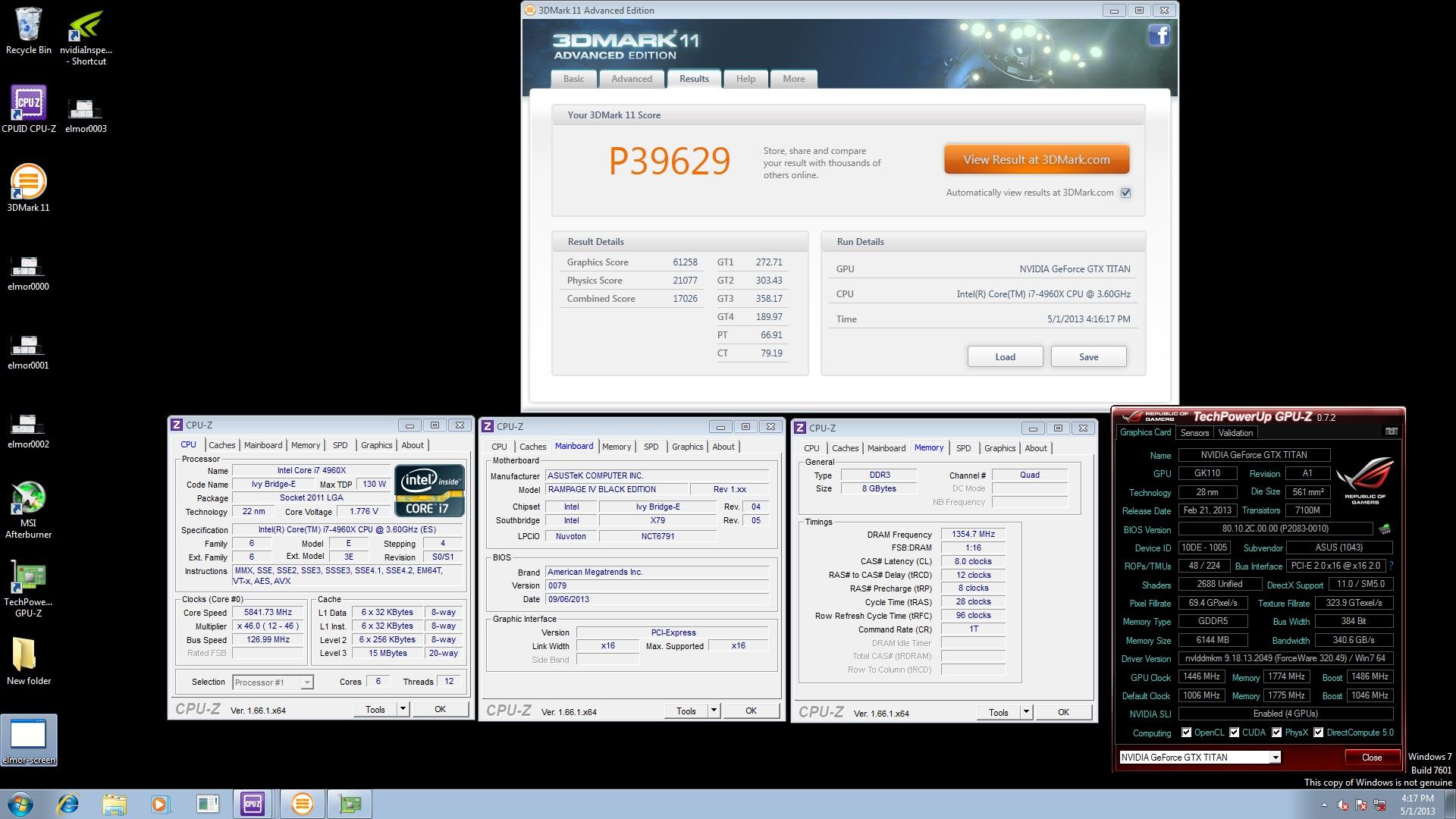Image resolution: width=1456 pixels, height=819 pixels.
Task: Click the GPU-Z Name field NVIDIA GeForce GTX TITAN
Action: (x=1254, y=455)
